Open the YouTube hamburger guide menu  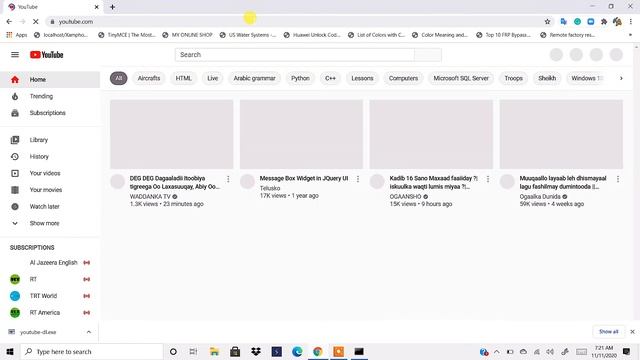click(x=15, y=55)
